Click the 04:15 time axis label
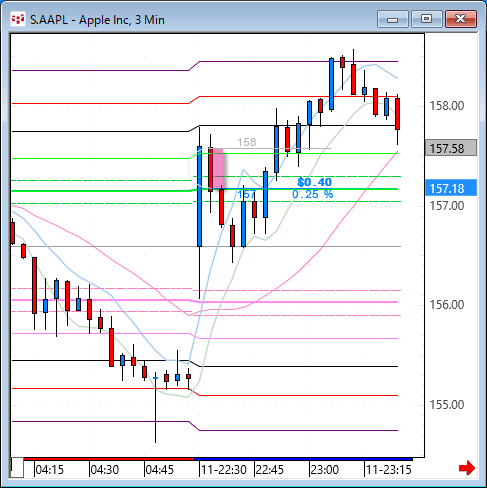 (49, 470)
